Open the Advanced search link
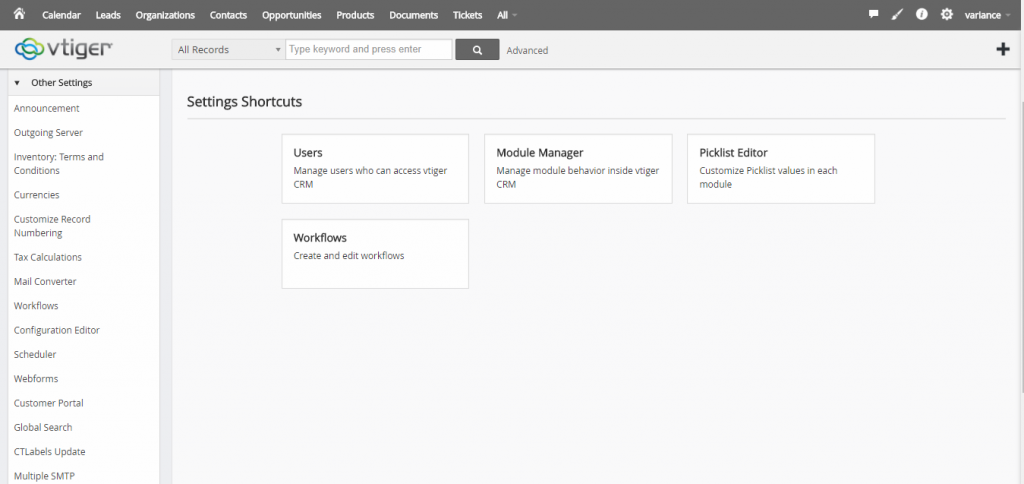 click(x=528, y=50)
